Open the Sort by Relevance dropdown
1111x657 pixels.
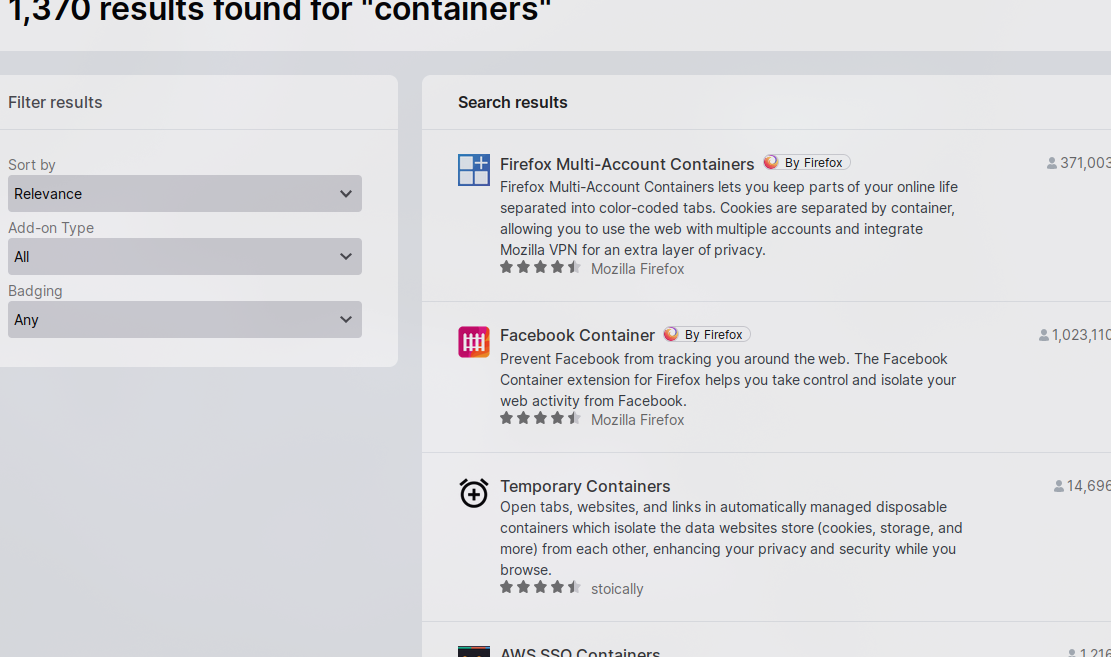(x=185, y=194)
